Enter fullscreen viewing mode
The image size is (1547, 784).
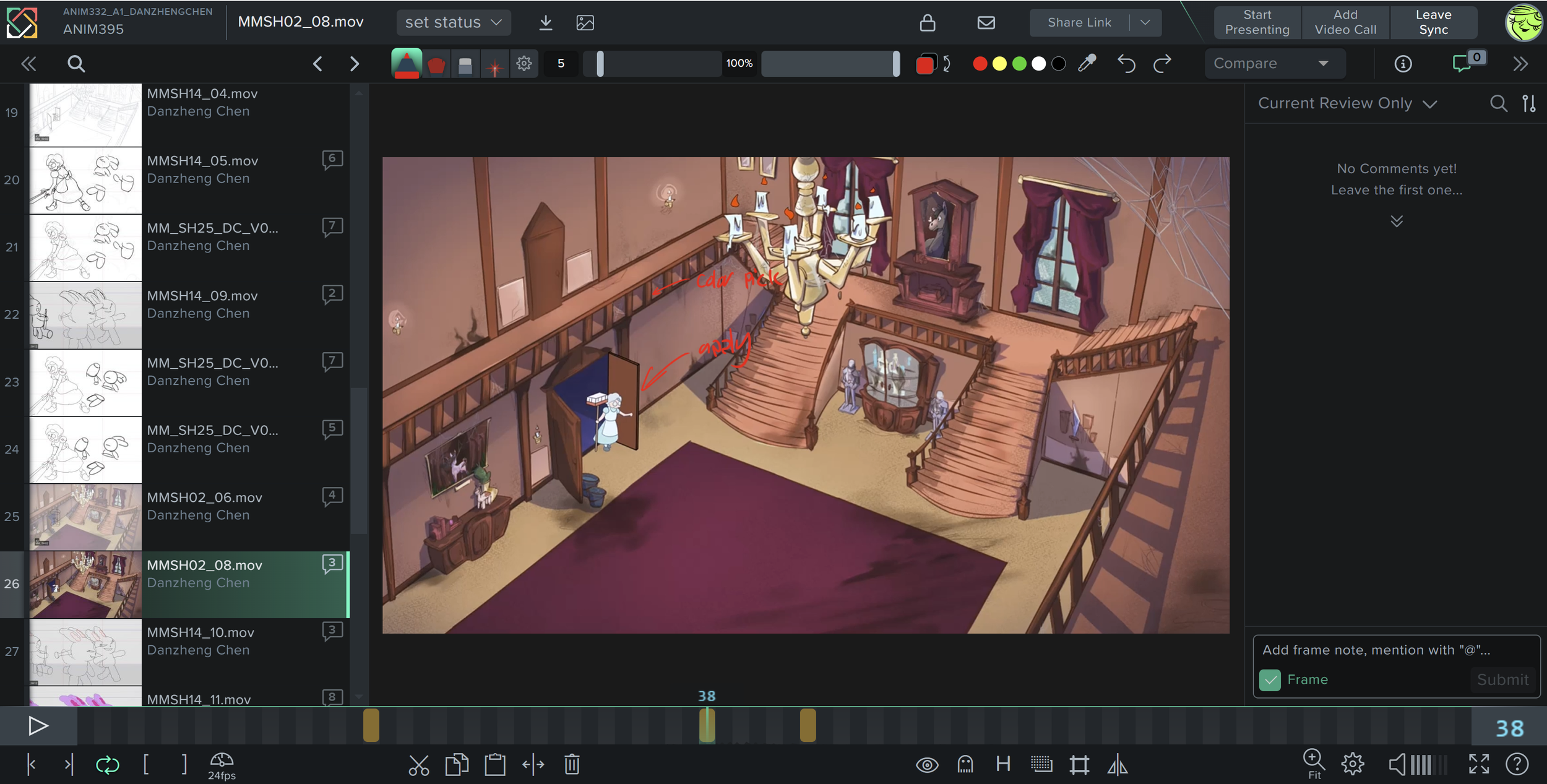(1479, 764)
